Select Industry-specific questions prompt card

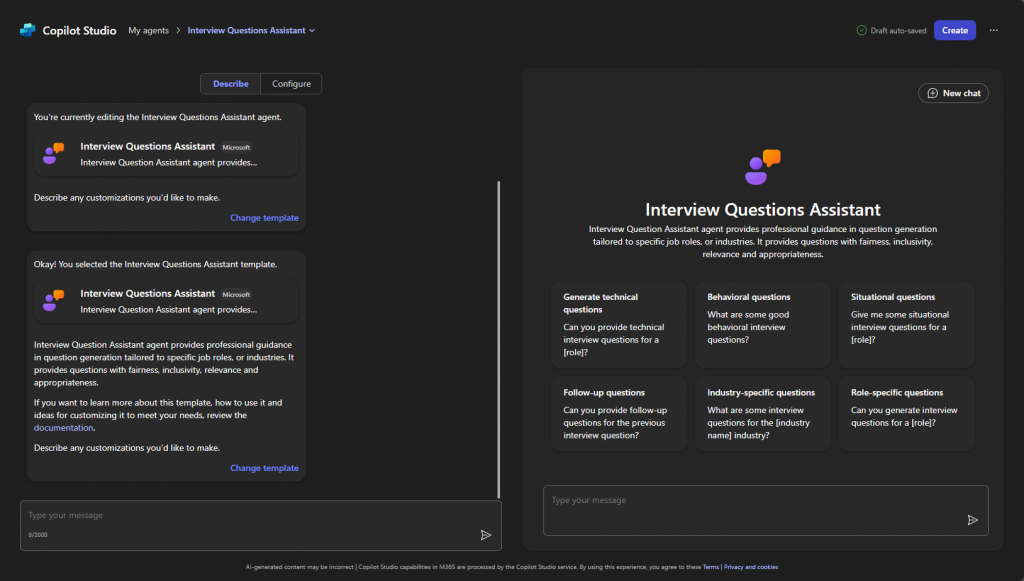pos(762,413)
